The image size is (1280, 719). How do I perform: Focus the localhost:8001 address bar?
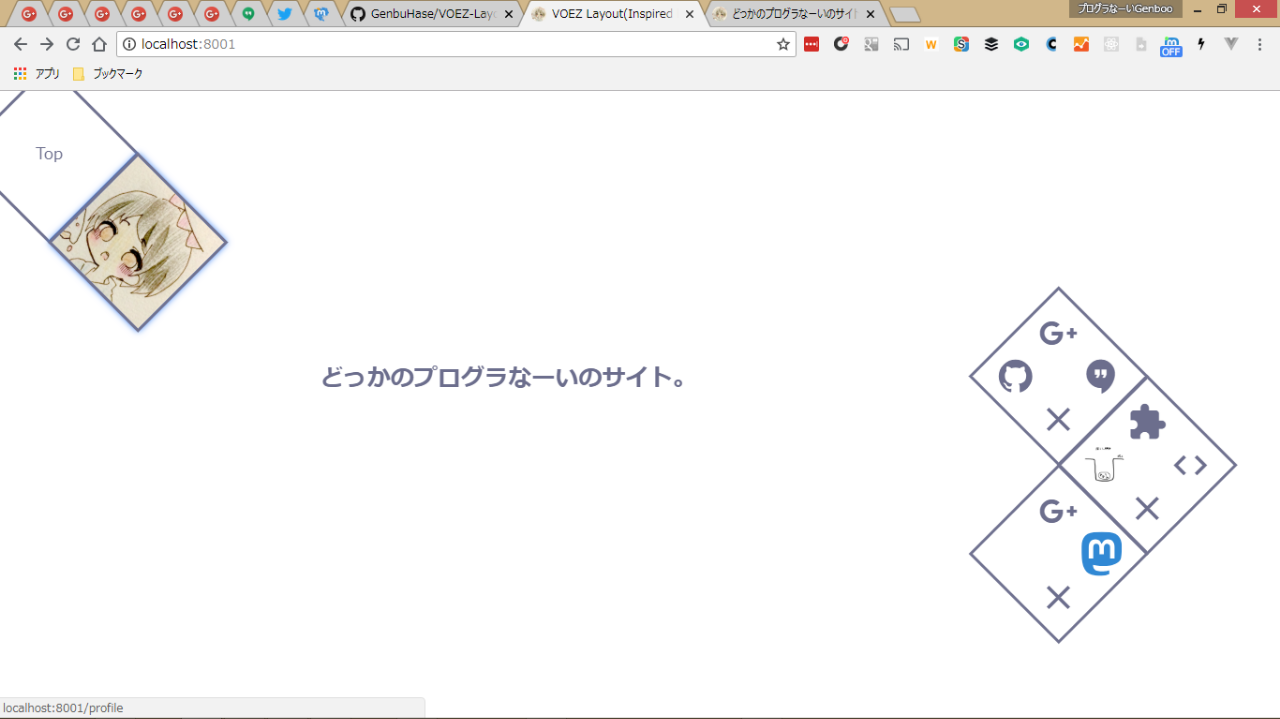(450, 44)
